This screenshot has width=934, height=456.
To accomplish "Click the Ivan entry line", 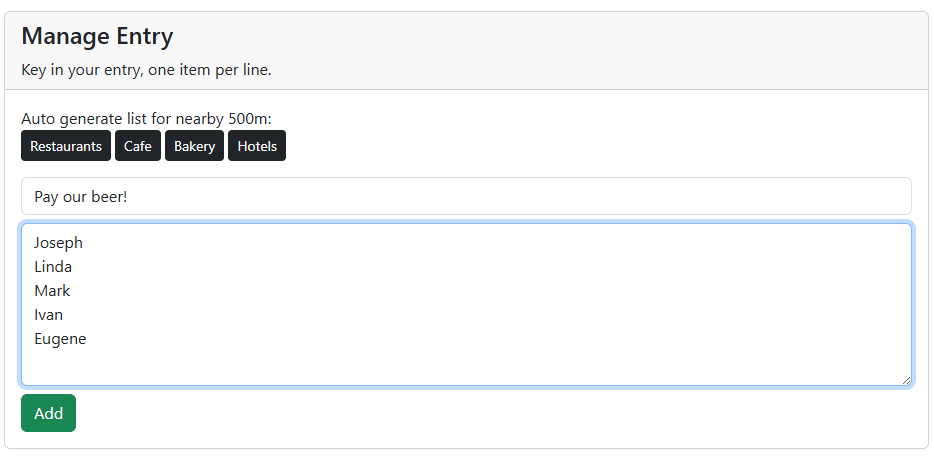I will (48, 315).
